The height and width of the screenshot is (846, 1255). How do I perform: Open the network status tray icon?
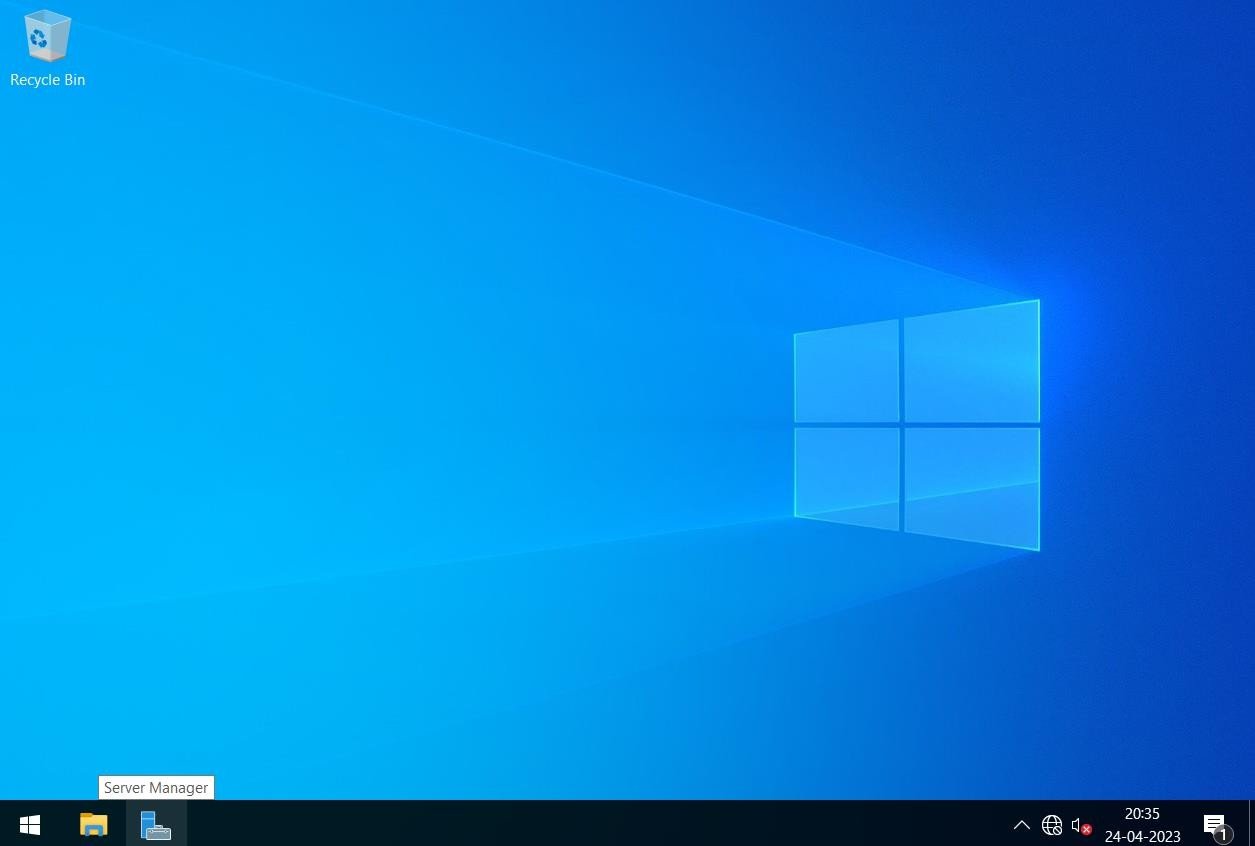point(1051,825)
